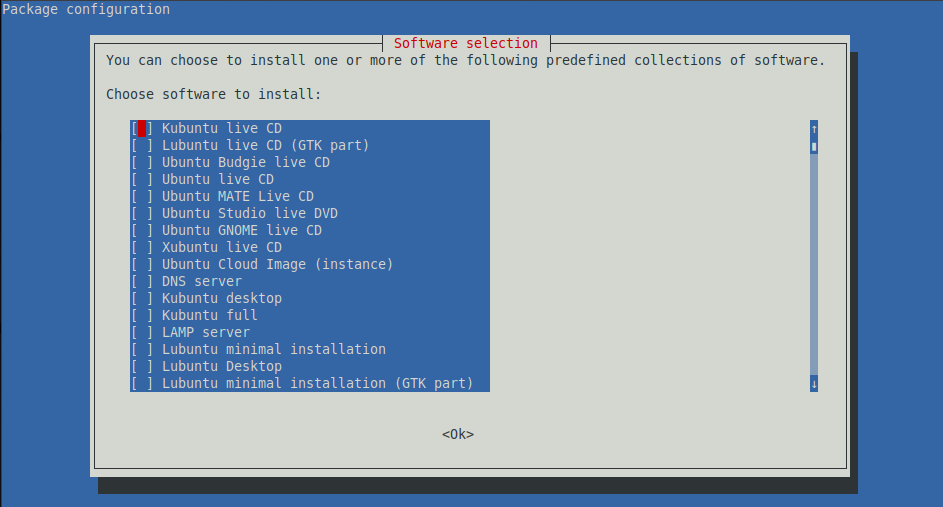Select the 'Ubuntu Studio live DVD' label

(250, 214)
